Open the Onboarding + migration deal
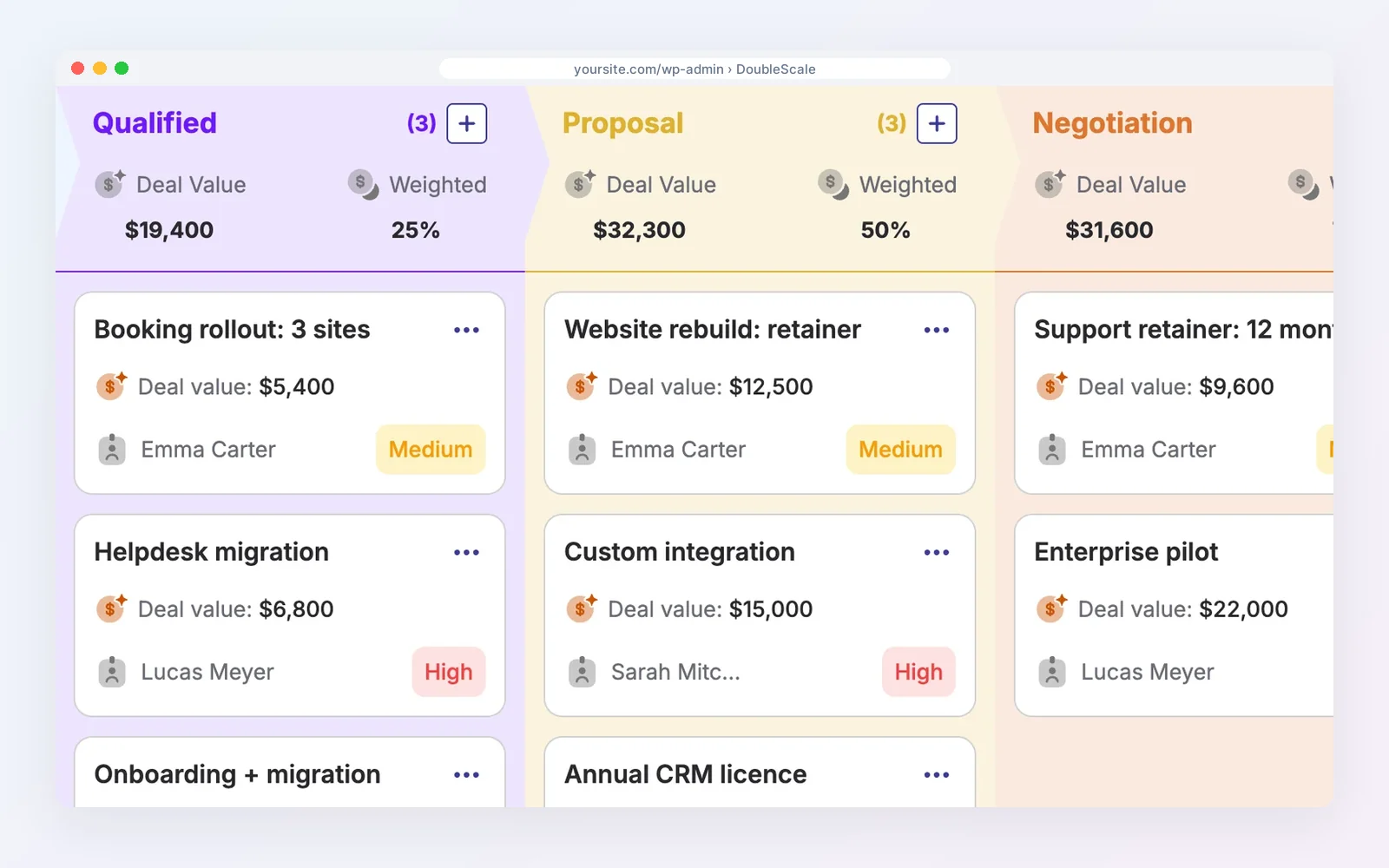1389x868 pixels. (x=290, y=773)
